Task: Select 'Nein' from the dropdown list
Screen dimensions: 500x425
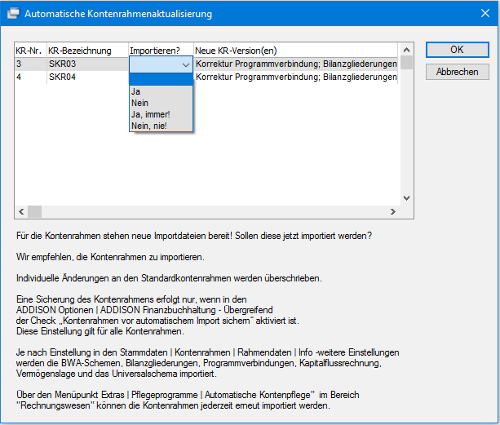Action: (161, 103)
